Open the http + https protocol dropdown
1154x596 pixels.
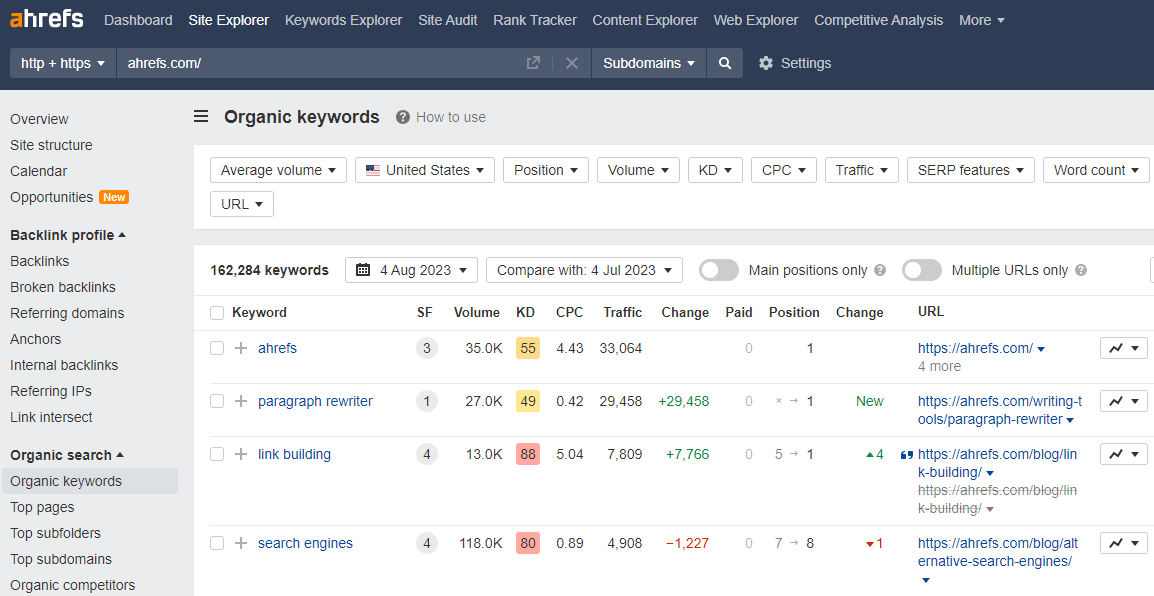[63, 63]
